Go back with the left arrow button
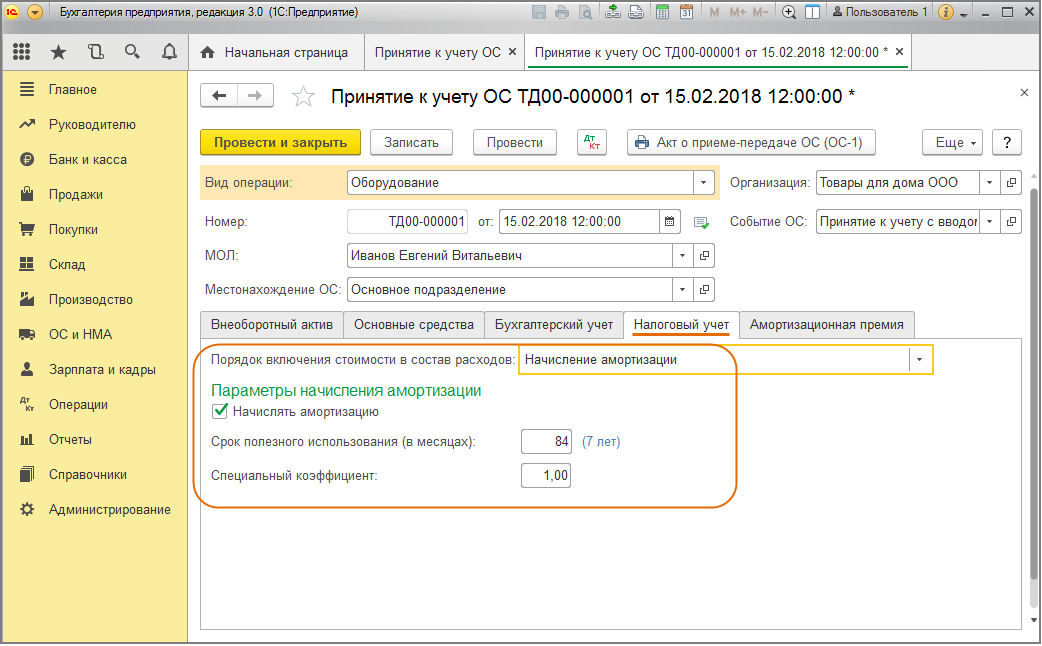Viewport: 1042px width, 646px height. tap(219, 96)
